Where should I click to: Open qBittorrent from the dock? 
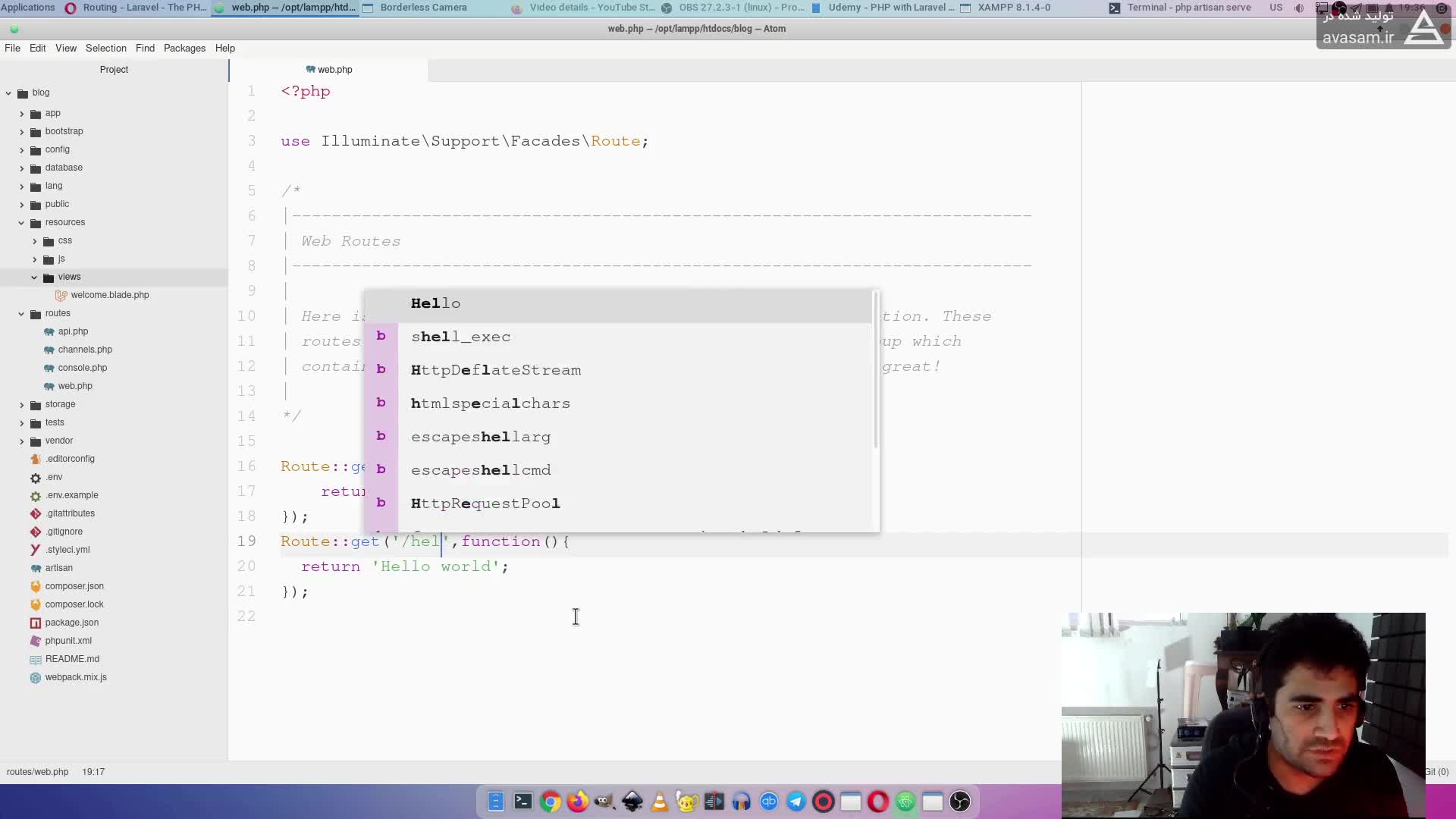769,802
